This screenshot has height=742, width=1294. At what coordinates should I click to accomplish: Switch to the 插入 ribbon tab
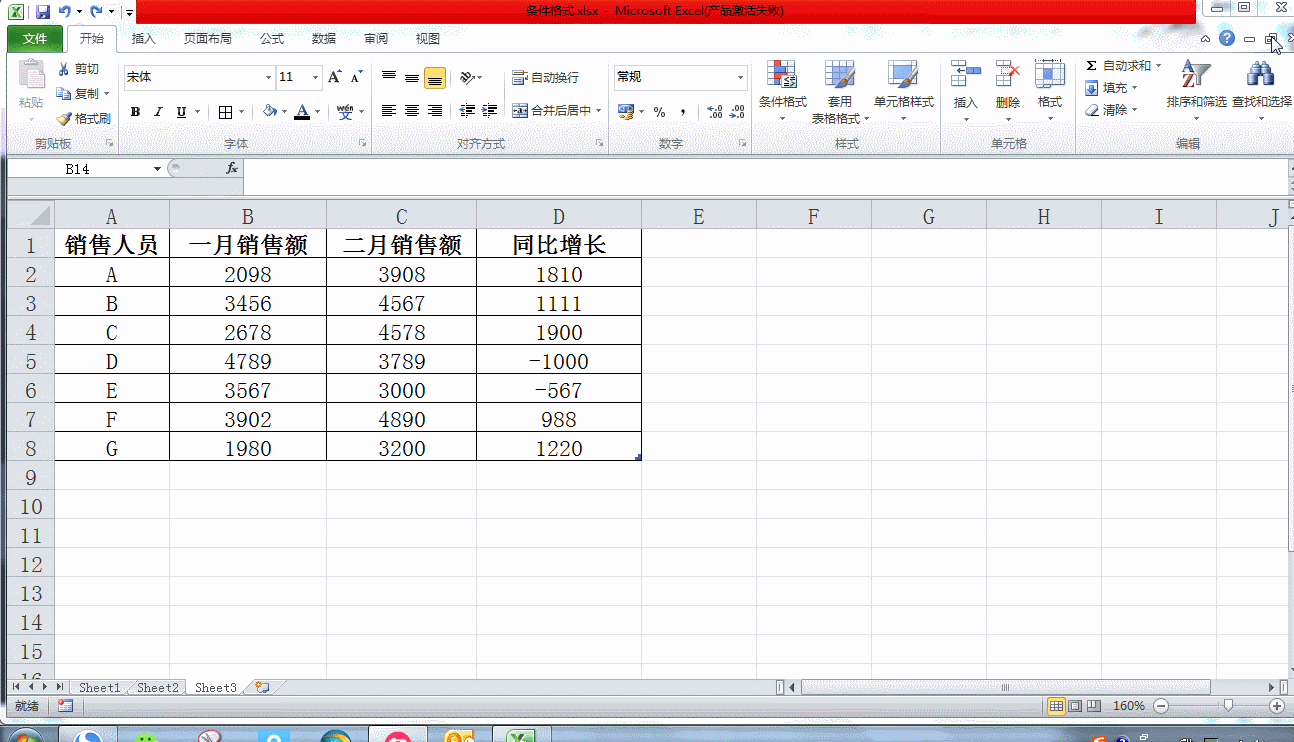[x=143, y=38]
